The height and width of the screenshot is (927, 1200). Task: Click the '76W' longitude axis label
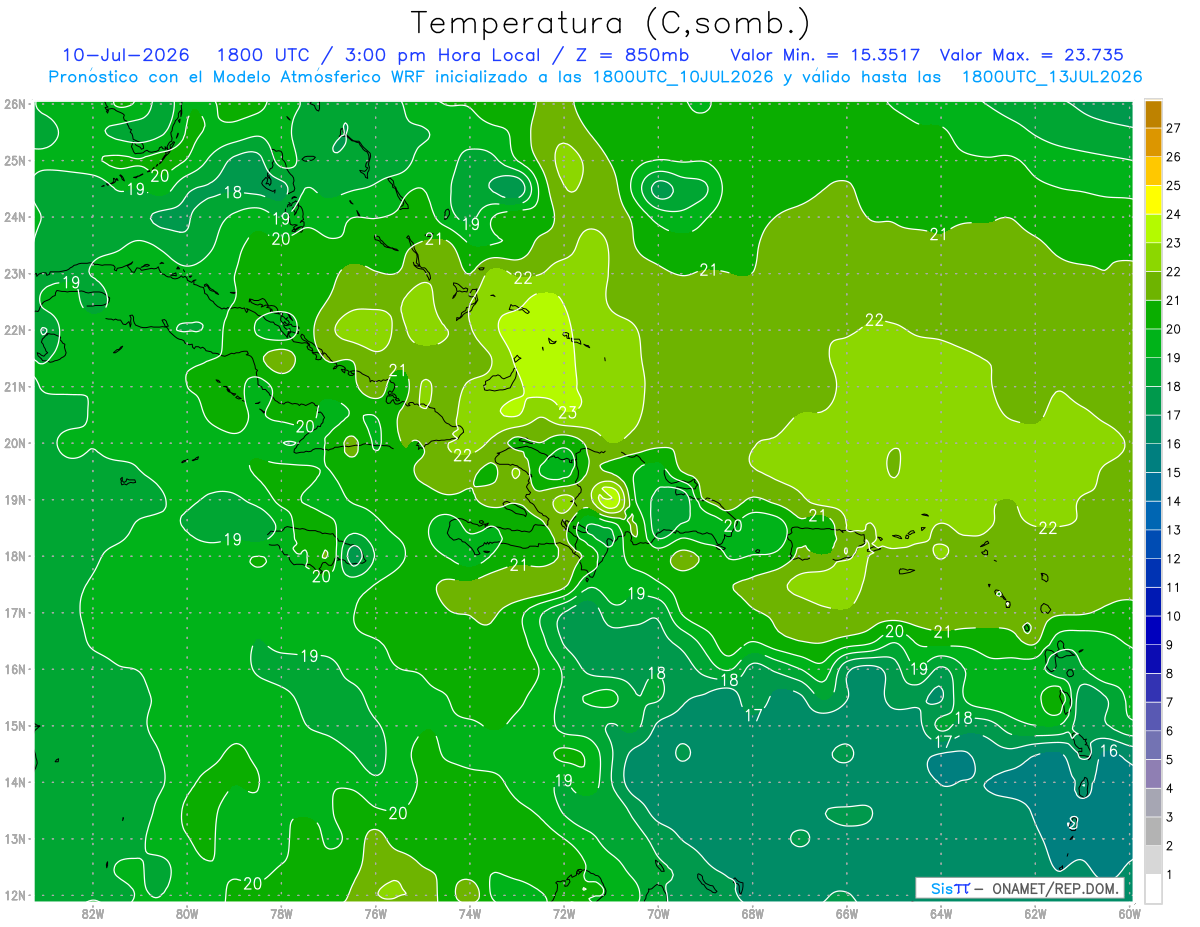(x=375, y=912)
